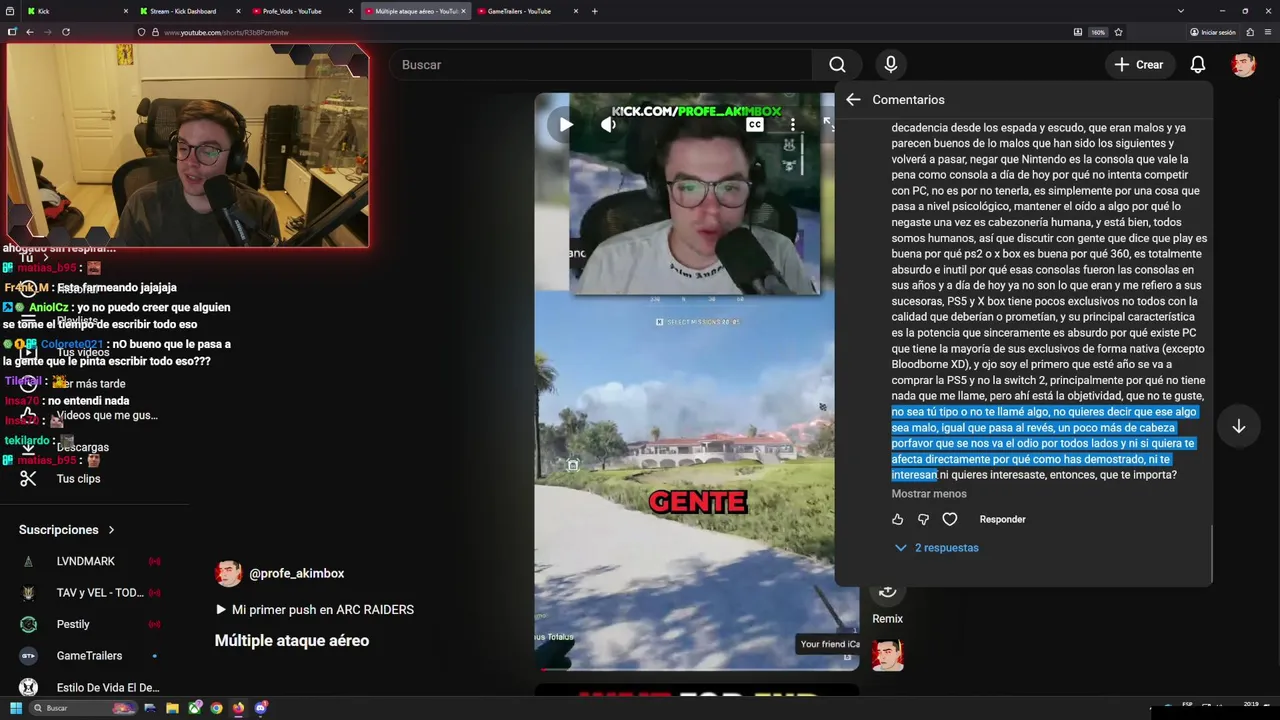Click Iniciar sesión in Firefox toolbar
Screen dimensions: 1280x720
coord(1213,32)
